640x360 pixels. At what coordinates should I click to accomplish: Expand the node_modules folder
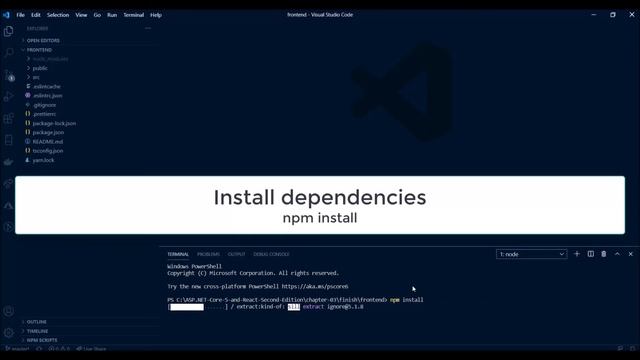click(x=50, y=59)
